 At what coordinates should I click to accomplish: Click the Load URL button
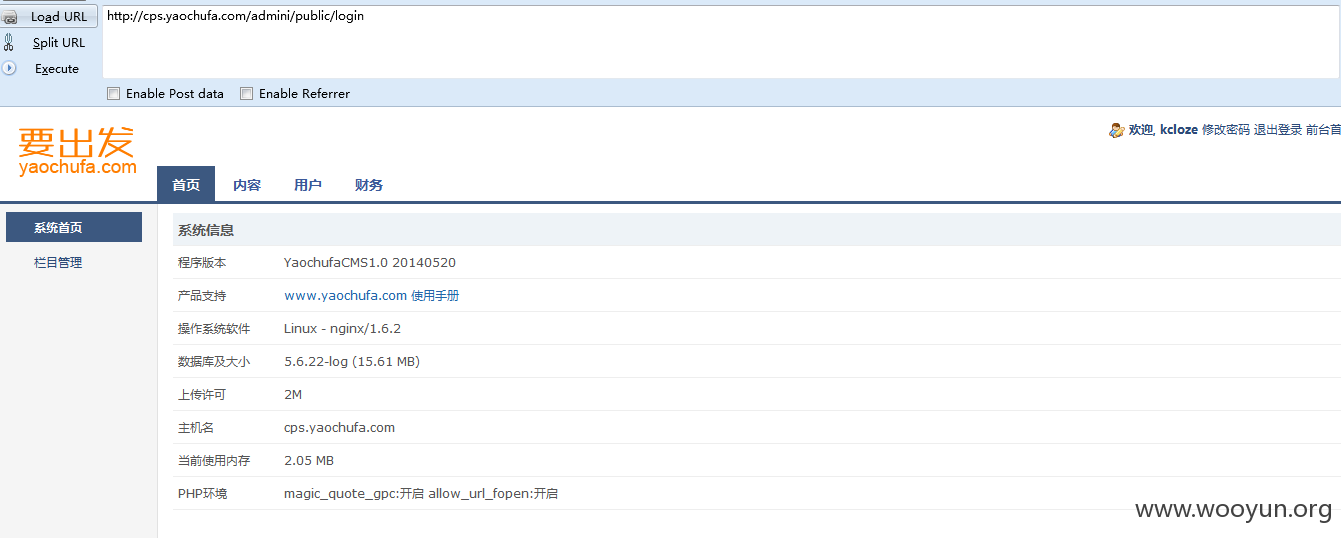coord(49,16)
